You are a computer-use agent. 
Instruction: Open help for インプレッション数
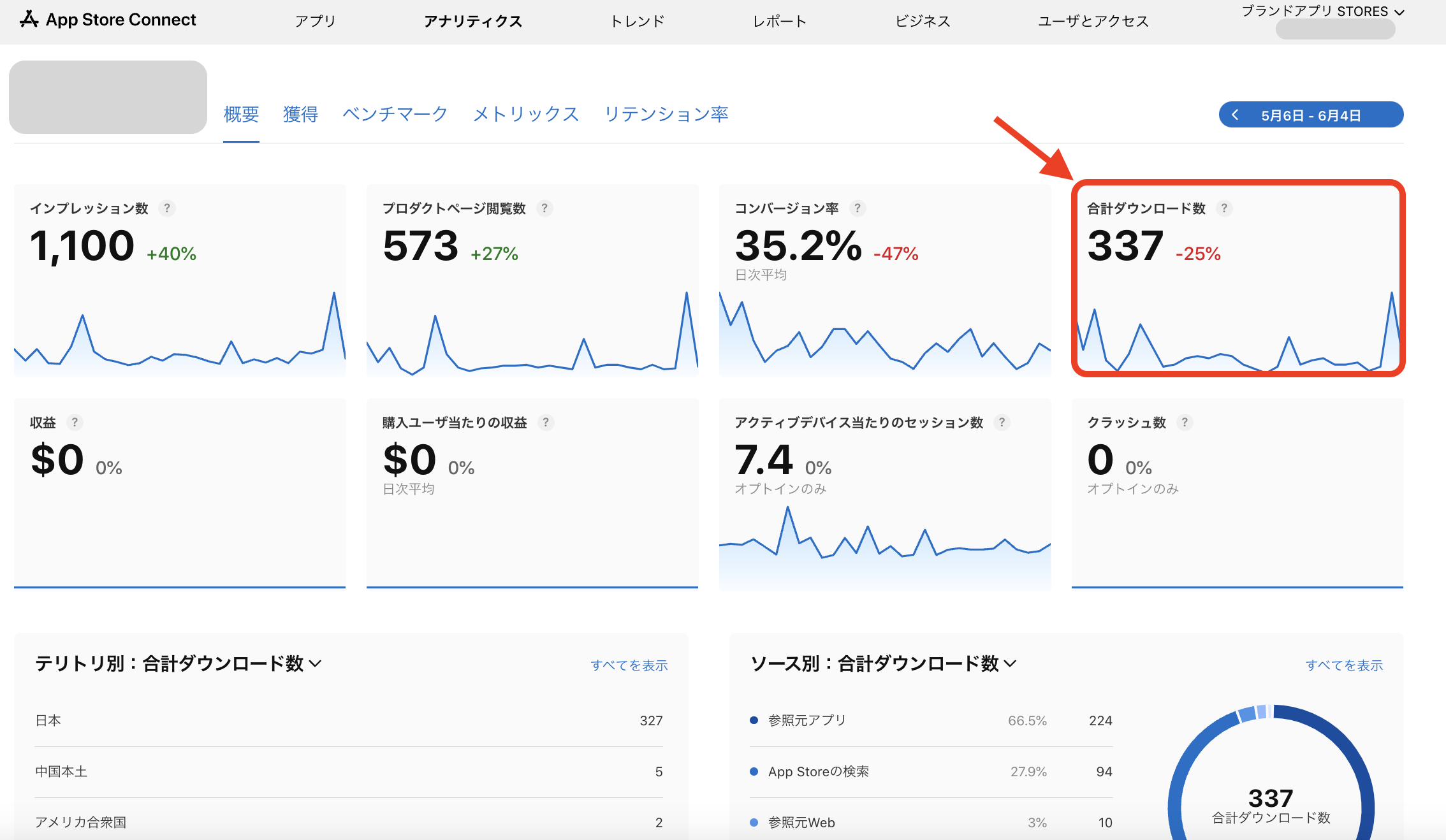coord(167,208)
